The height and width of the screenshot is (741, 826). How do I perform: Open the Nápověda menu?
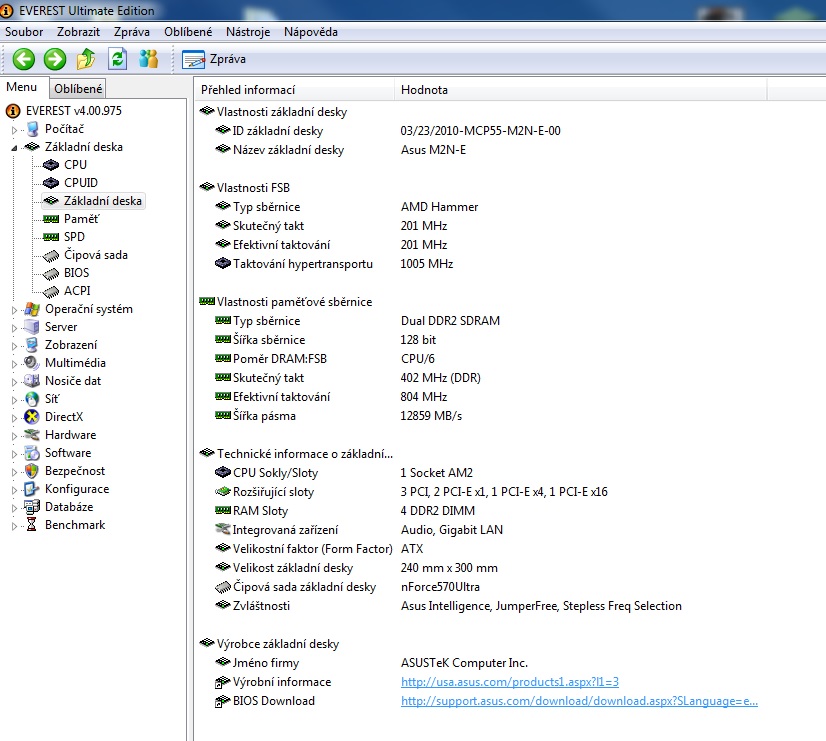coord(311,32)
